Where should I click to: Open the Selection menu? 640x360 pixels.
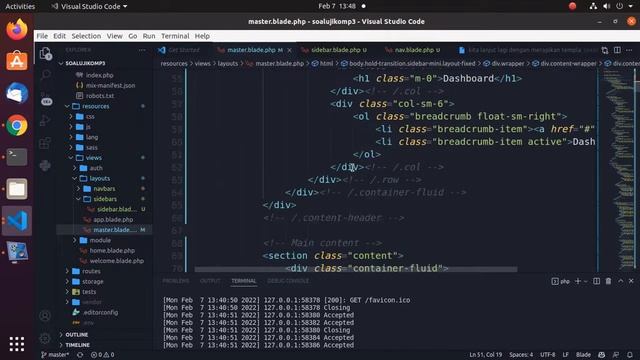86,36
